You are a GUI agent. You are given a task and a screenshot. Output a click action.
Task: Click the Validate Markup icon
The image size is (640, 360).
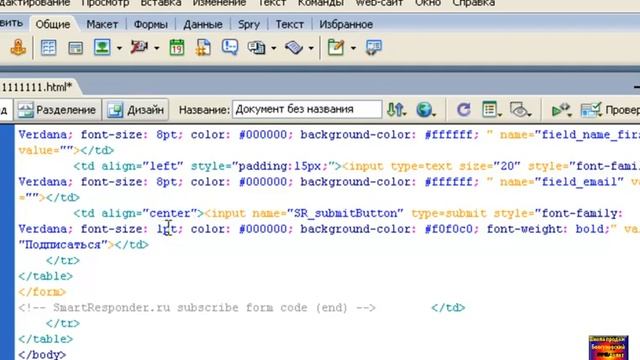561,110
